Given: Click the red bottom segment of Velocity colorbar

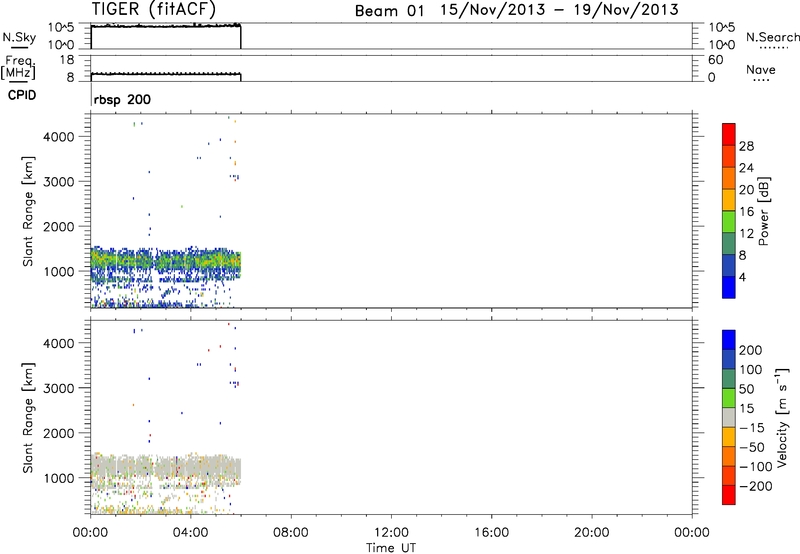Looking at the screenshot, I should coord(729,495).
